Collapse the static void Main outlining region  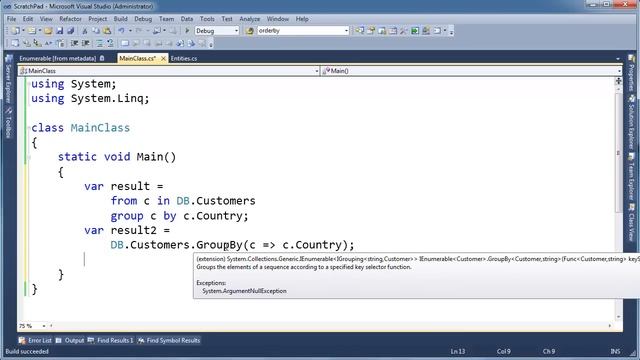[29, 157]
